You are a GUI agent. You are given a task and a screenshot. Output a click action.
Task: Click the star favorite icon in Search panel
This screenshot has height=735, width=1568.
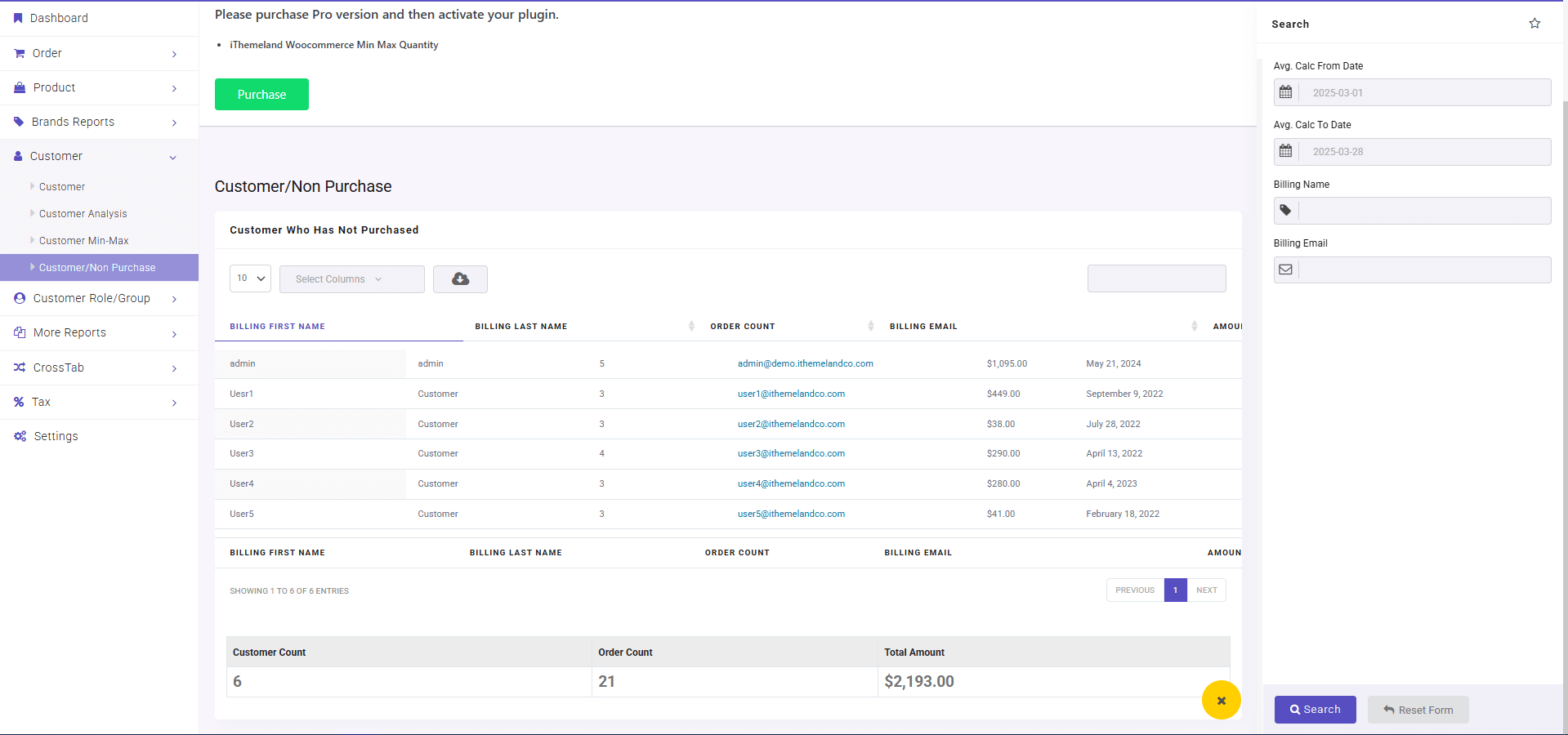tap(1534, 24)
